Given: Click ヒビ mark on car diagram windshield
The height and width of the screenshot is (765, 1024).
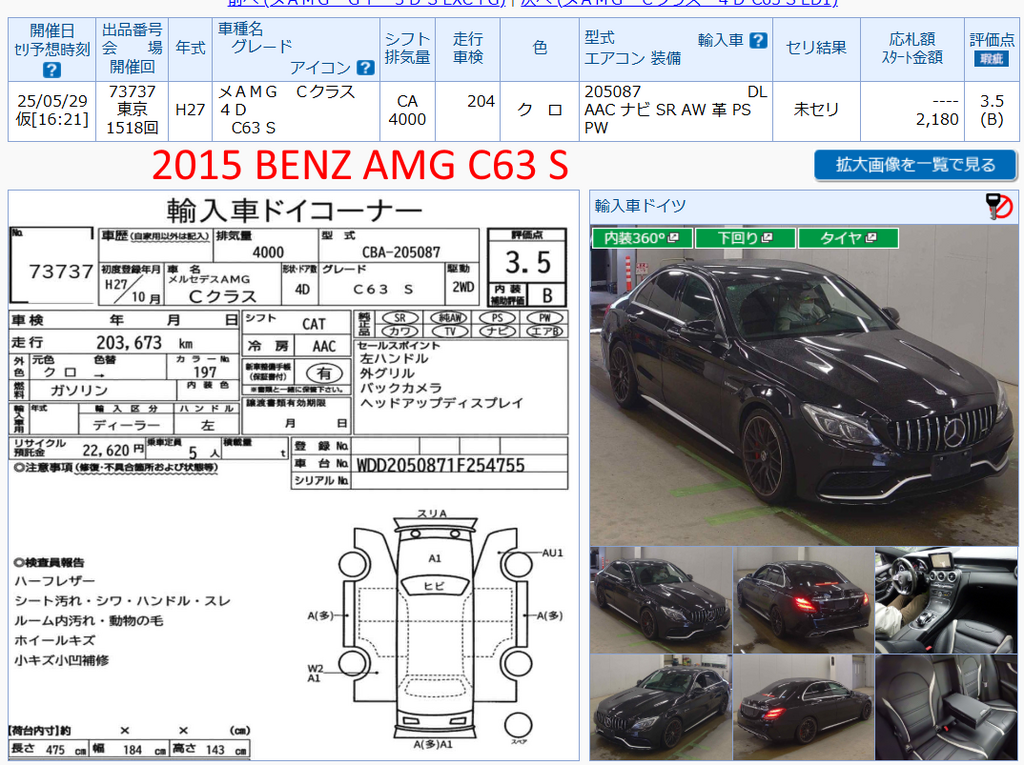Looking at the screenshot, I should 434,586.
